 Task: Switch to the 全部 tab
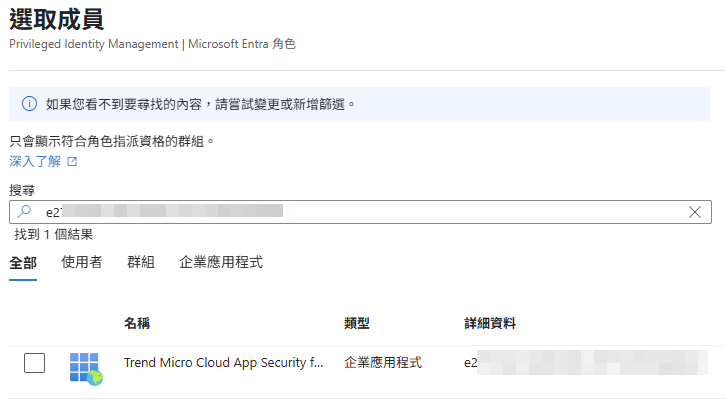pos(23,262)
